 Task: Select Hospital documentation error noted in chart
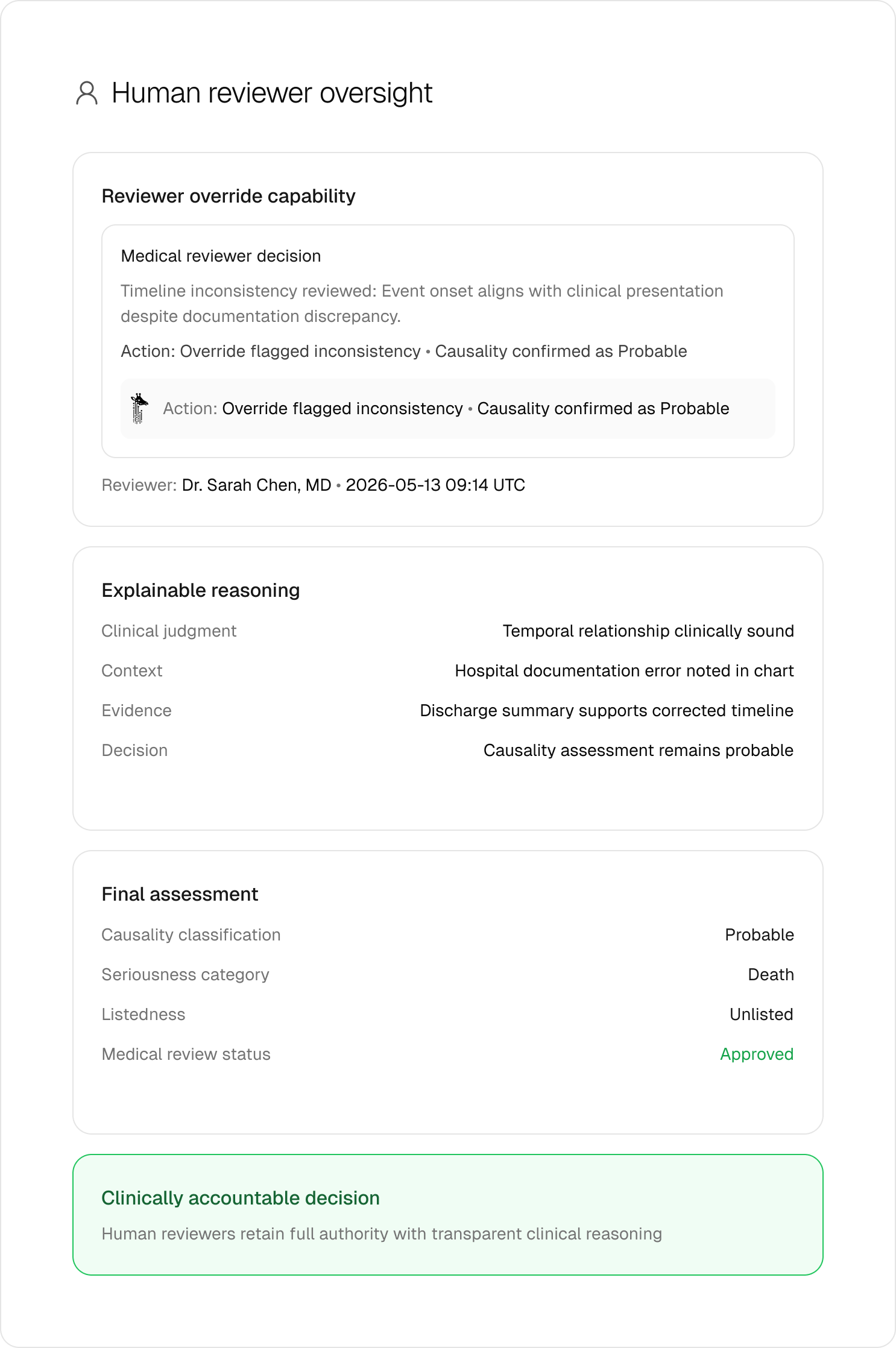(624, 671)
